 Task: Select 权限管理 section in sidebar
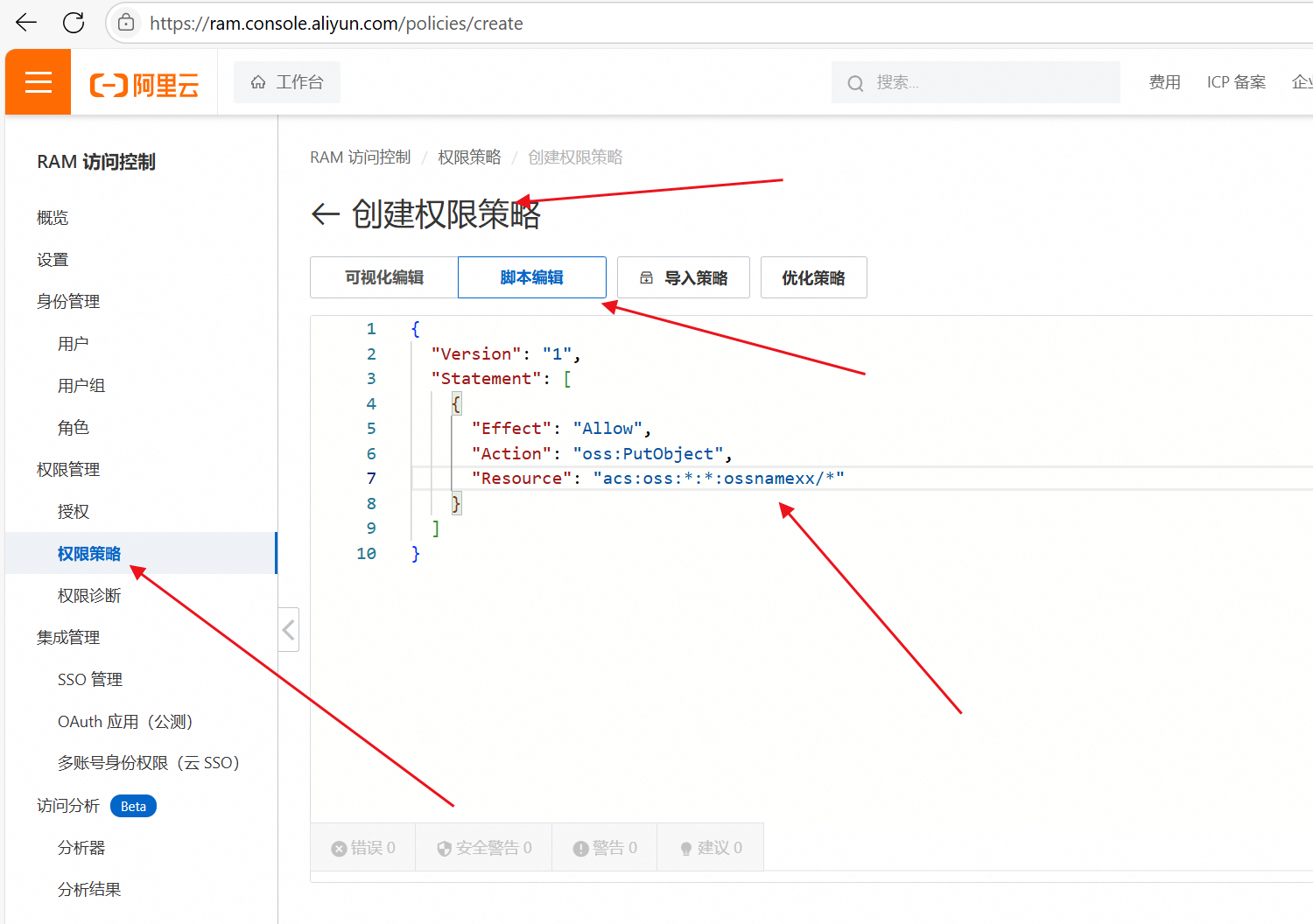point(68,470)
